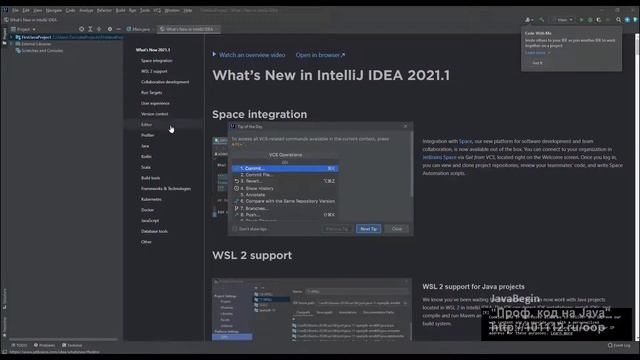Open the Problems tool window tab
The height and width of the screenshot is (360, 640).
44,345
